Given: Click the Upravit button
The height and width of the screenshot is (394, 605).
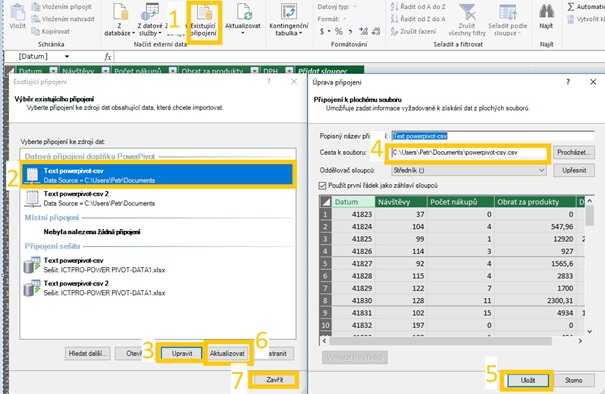Looking at the screenshot, I should (182, 353).
